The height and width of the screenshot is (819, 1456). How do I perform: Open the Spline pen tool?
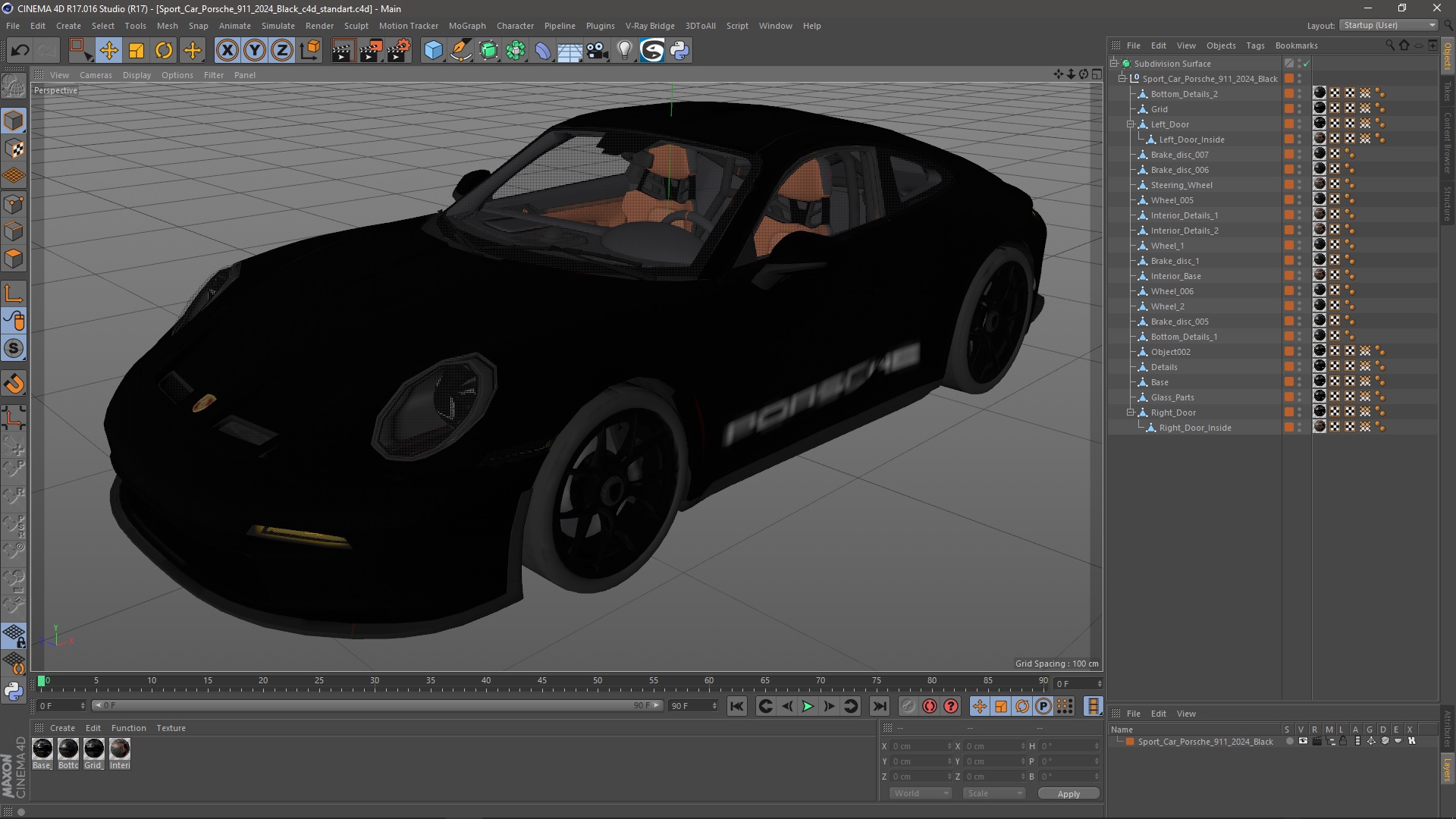[461, 50]
